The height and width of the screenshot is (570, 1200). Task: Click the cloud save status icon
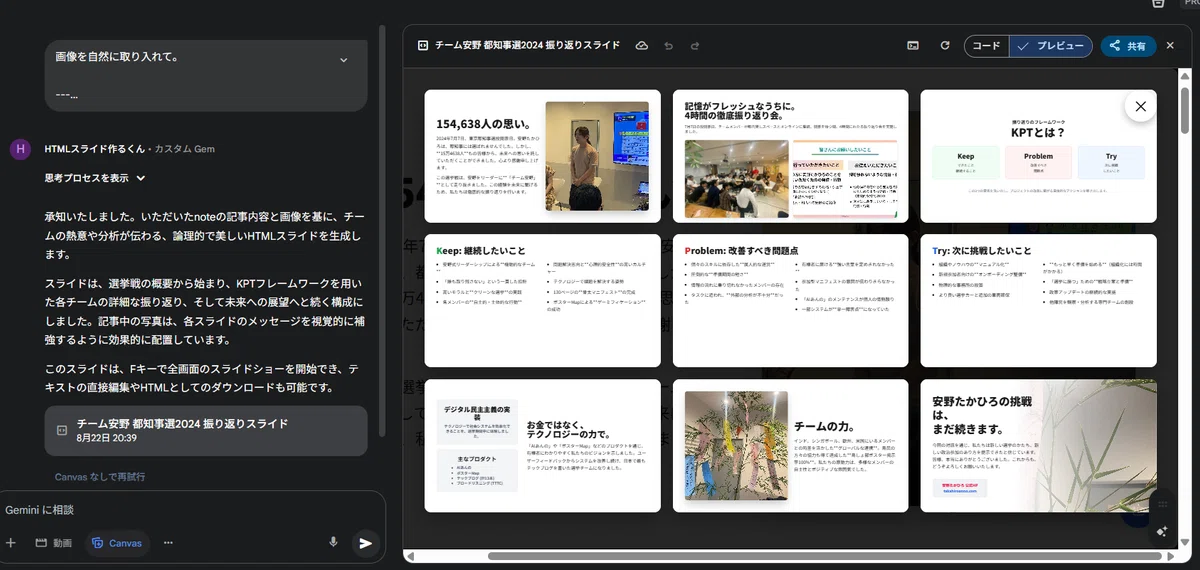pyautogui.click(x=642, y=46)
